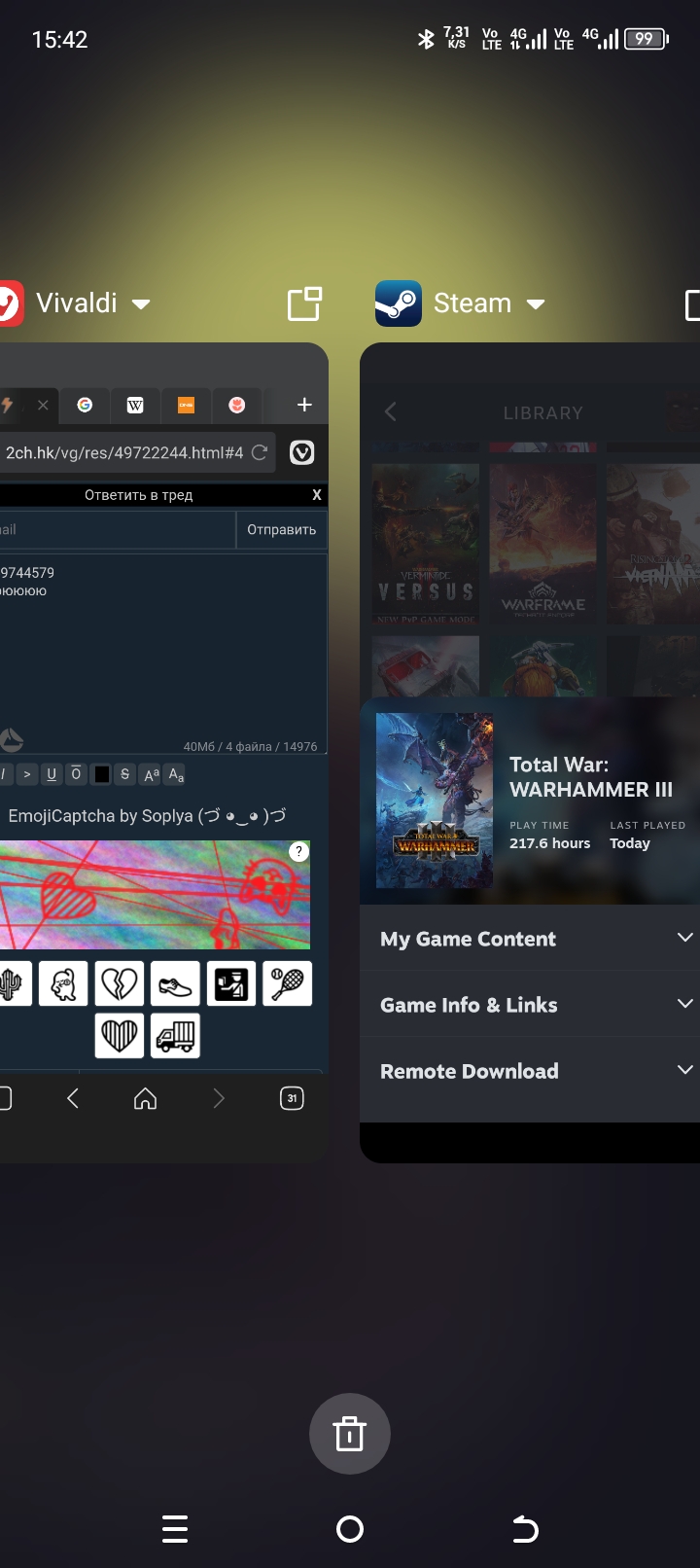The image size is (700, 1568).
Task: Click the EmojiCaptcha image
Action: click(155, 895)
